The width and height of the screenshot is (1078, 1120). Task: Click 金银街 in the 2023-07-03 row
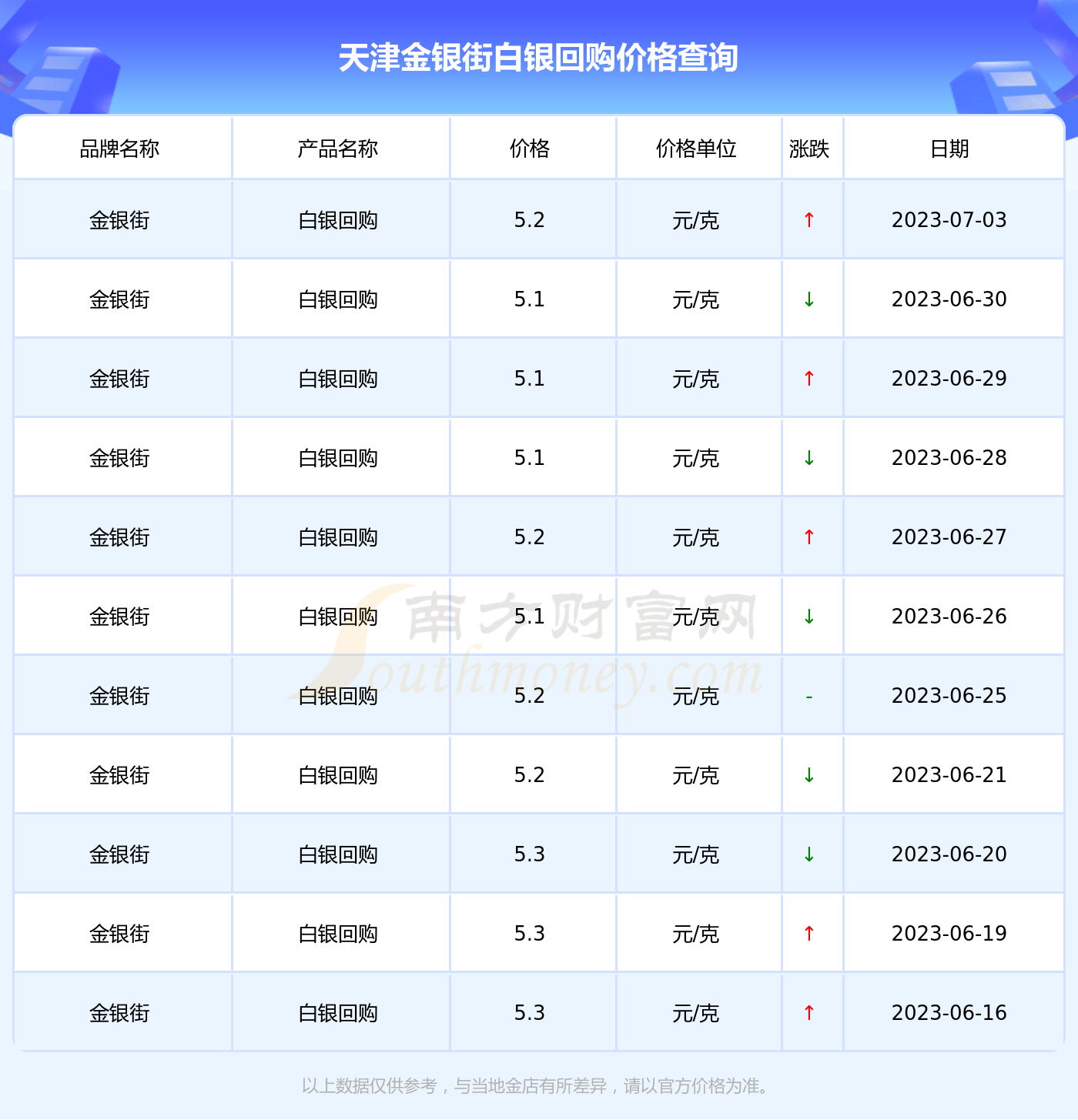tap(119, 220)
